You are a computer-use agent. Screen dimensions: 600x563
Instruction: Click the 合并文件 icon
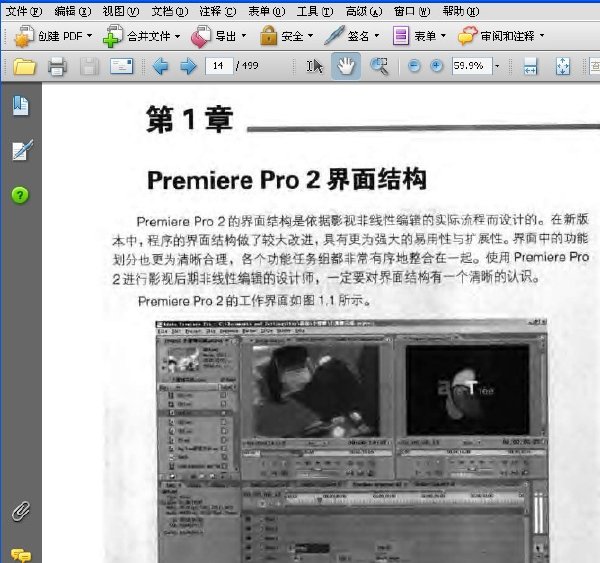[x=113, y=36]
